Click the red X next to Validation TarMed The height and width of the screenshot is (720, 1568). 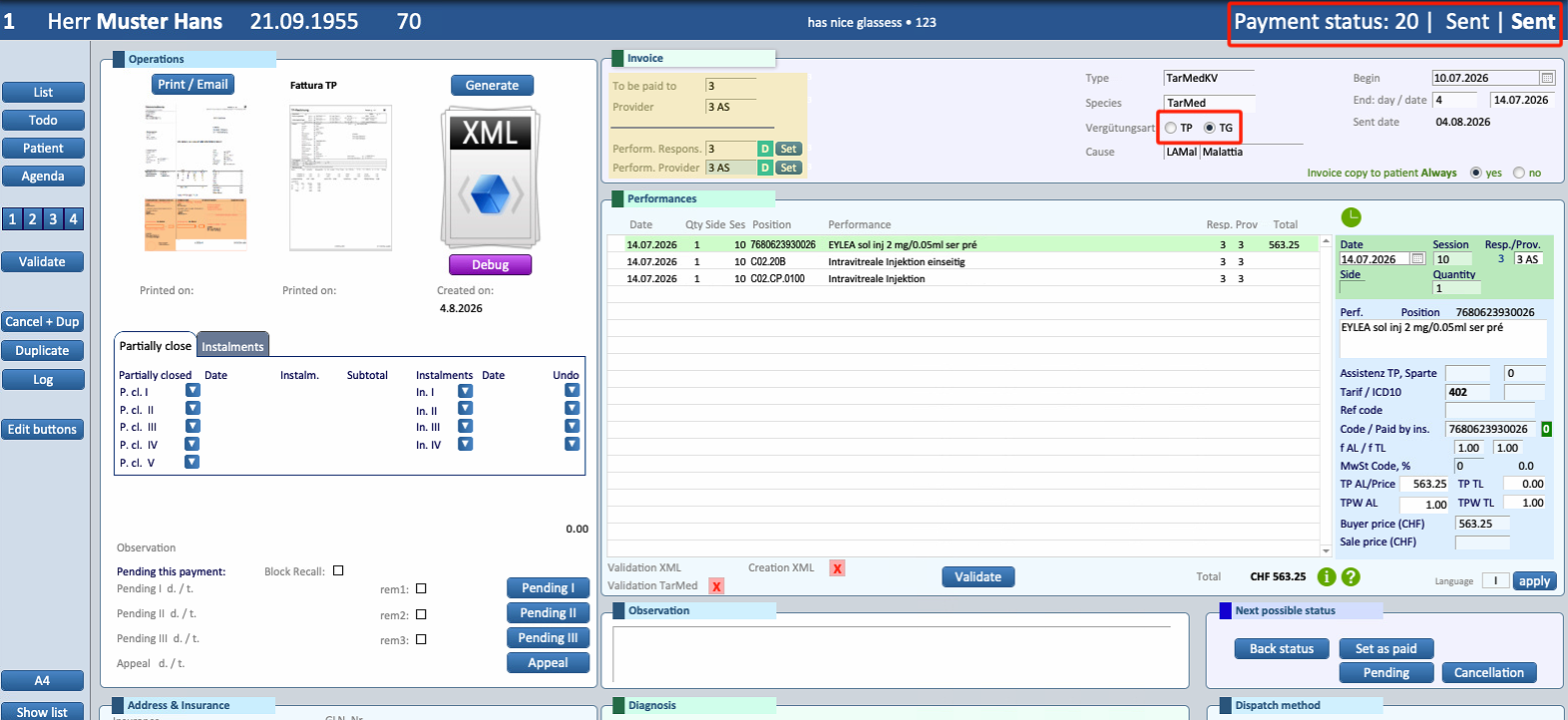[x=716, y=586]
